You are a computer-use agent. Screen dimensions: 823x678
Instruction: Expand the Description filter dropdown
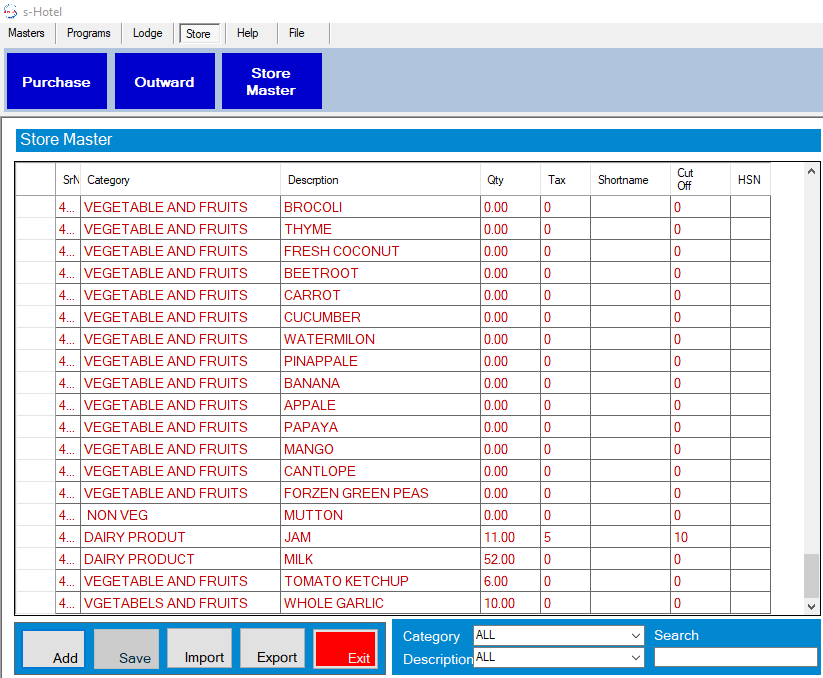tap(636, 658)
